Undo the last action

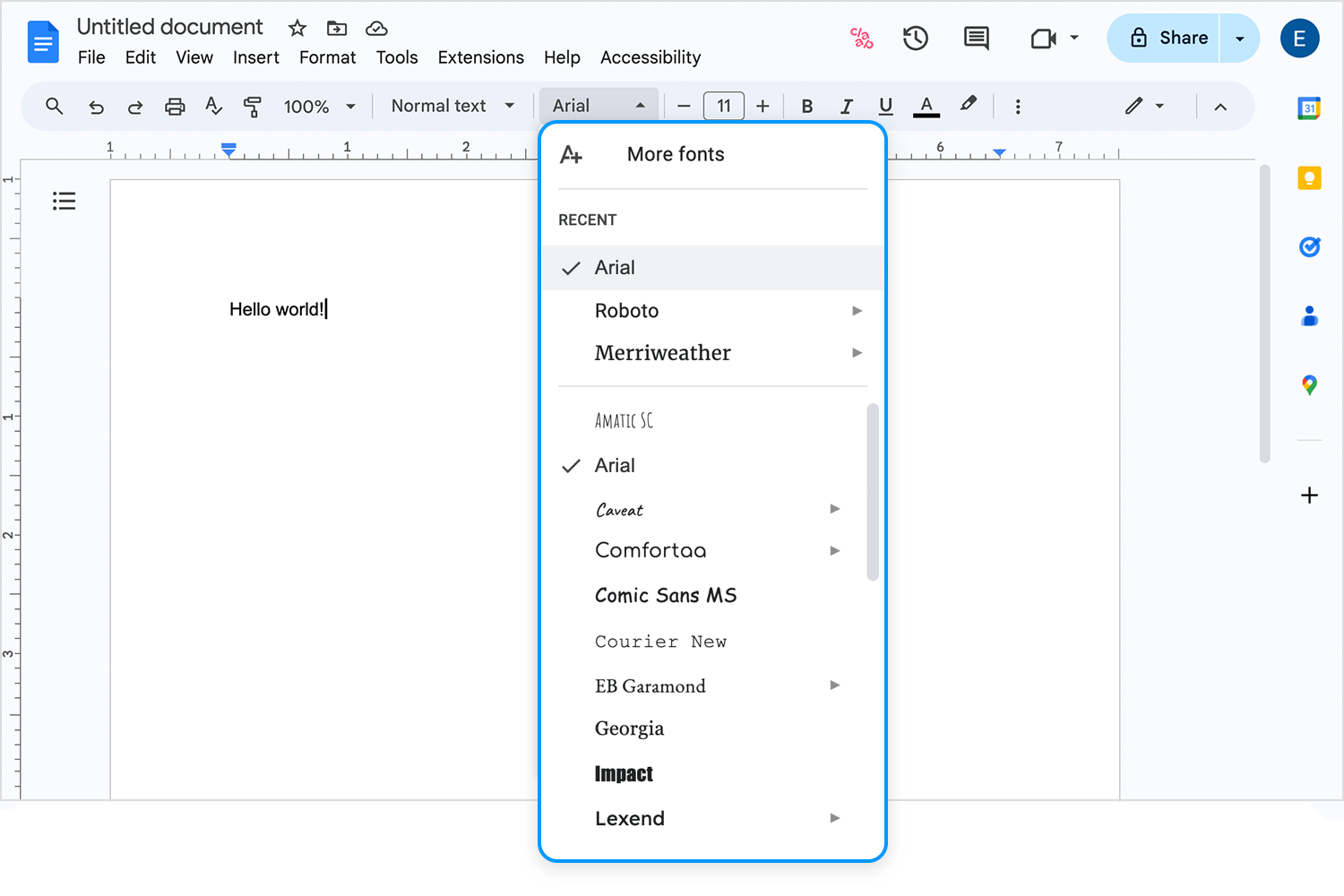coord(96,108)
